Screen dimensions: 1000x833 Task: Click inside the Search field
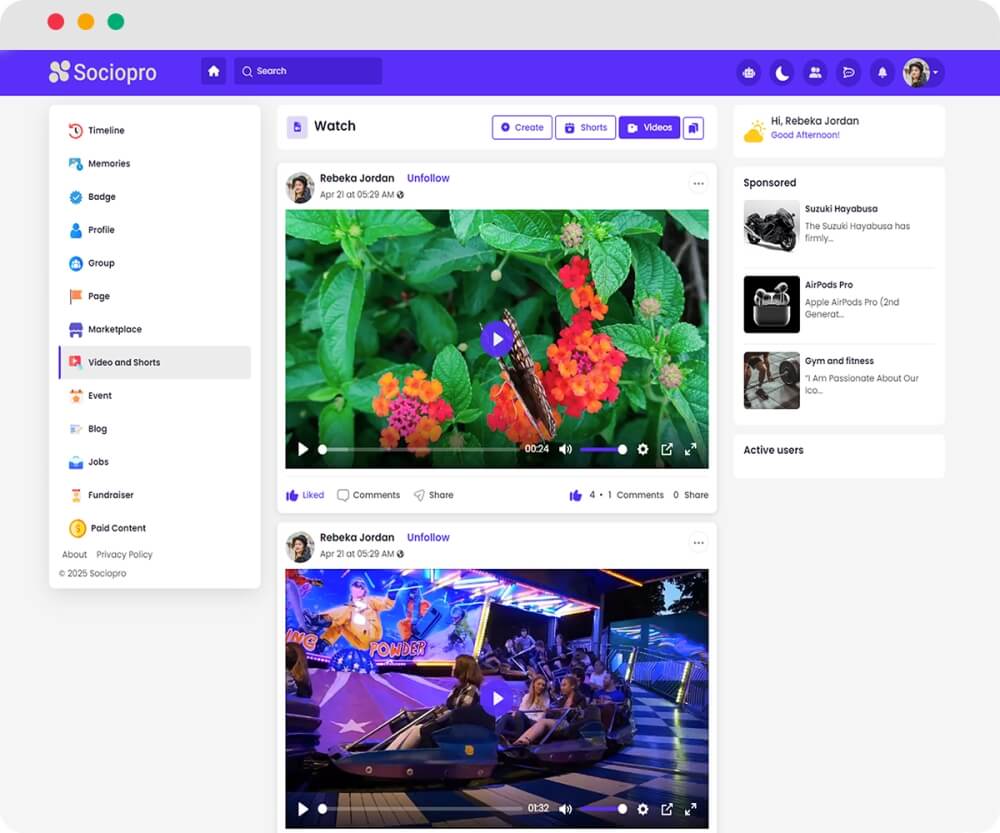pyautogui.click(x=307, y=71)
